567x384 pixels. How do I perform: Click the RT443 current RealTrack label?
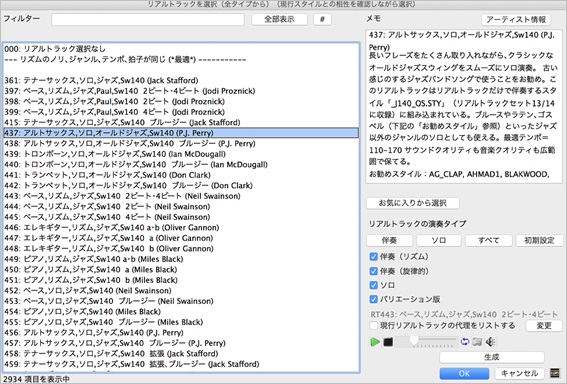click(x=464, y=314)
